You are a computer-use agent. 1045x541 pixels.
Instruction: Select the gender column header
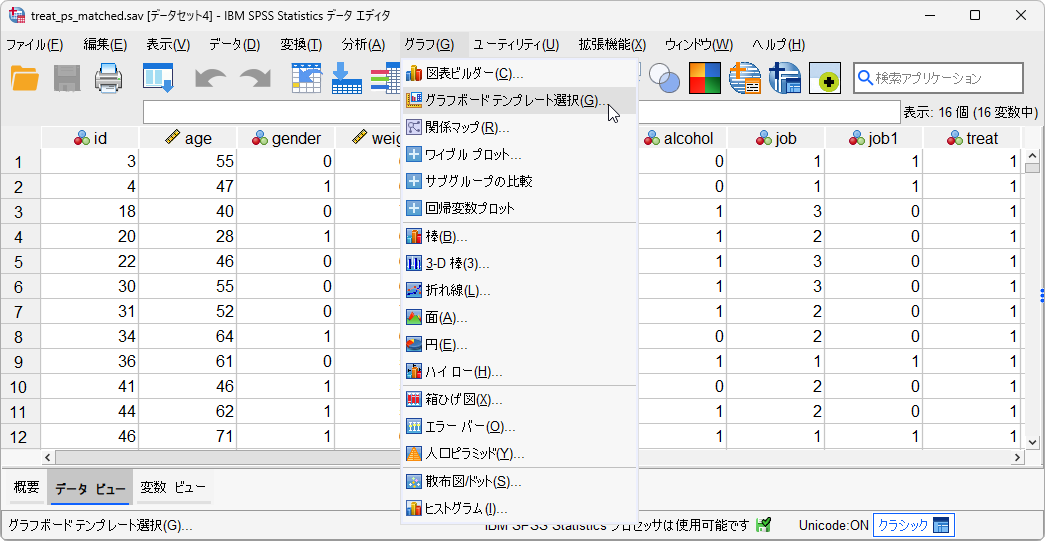286,138
